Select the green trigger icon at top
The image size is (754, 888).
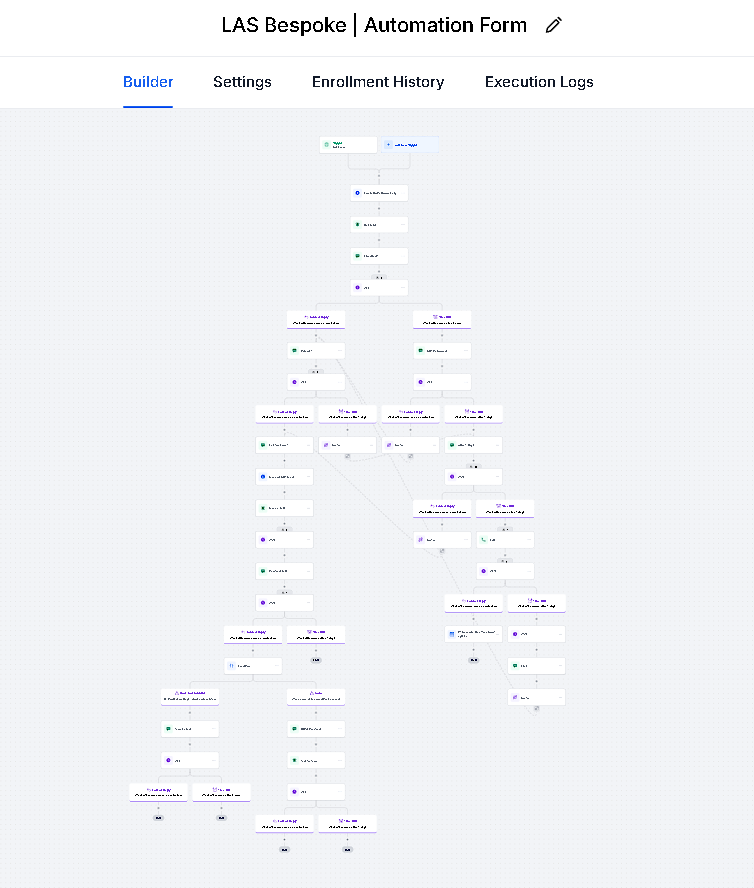click(x=326, y=145)
